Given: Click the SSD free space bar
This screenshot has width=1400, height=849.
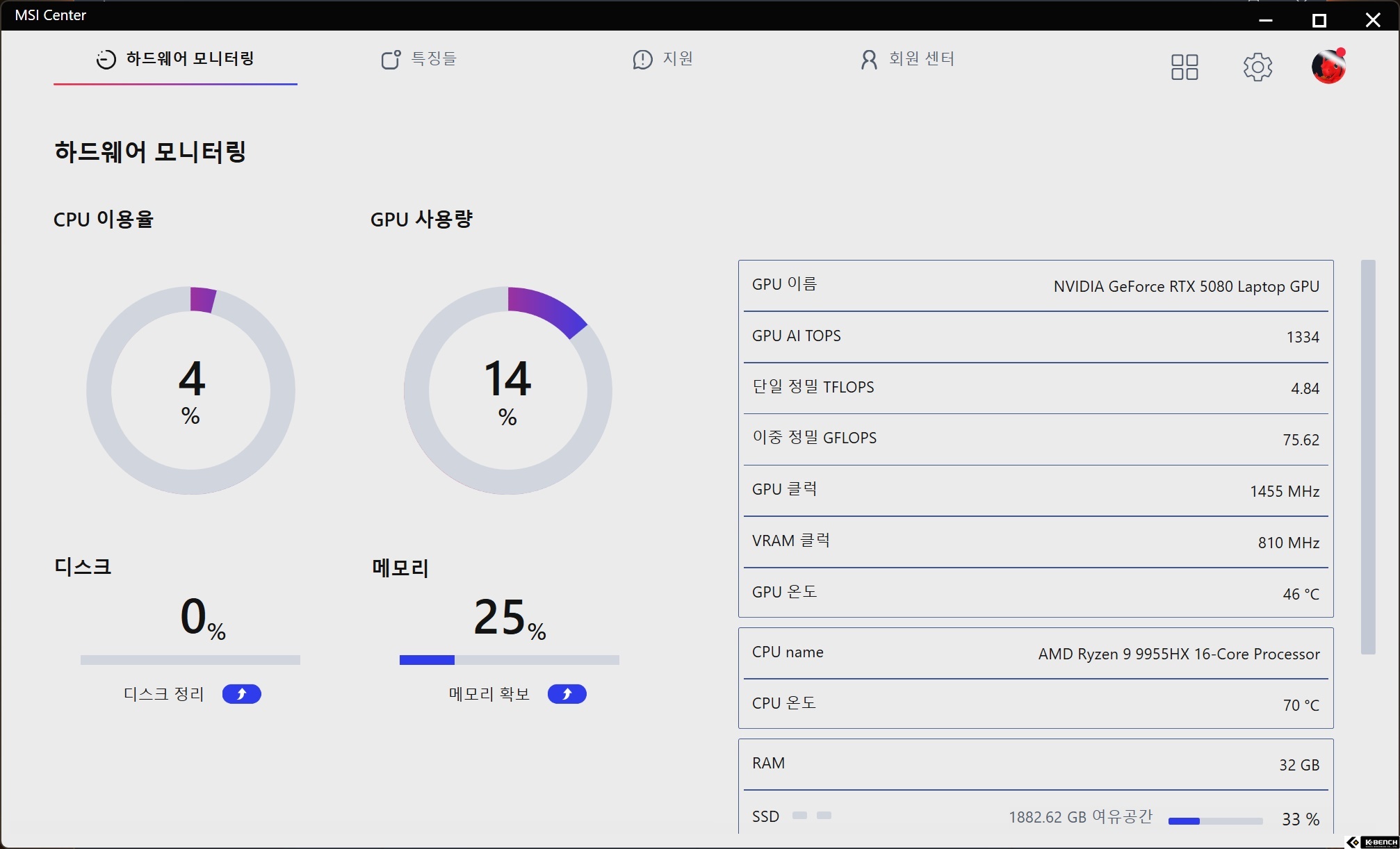Looking at the screenshot, I should (1215, 821).
